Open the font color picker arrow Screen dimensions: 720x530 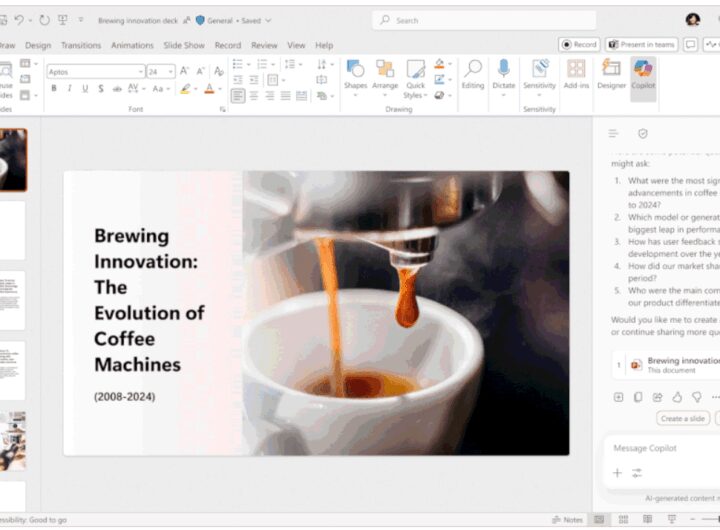pyautogui.click(x=220, y=89)
